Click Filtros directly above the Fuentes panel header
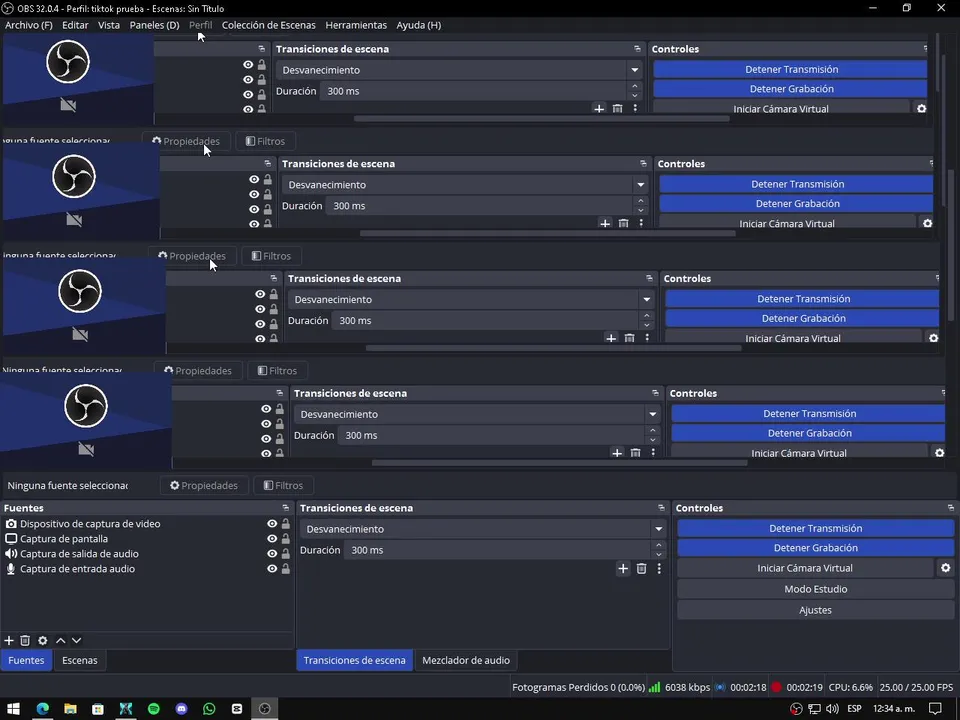Viewport: 960px width, 720px height. (283, 486)
